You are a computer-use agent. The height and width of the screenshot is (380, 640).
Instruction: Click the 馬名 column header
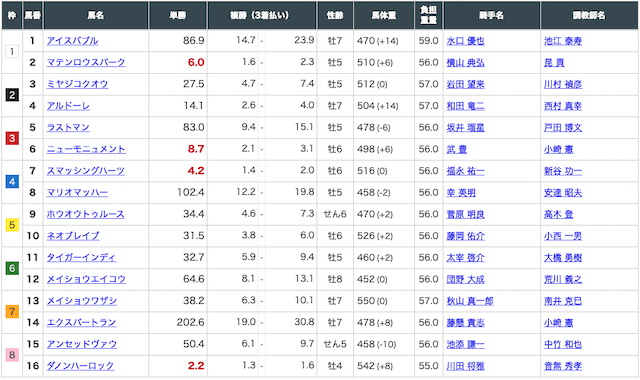pos(96,15)
